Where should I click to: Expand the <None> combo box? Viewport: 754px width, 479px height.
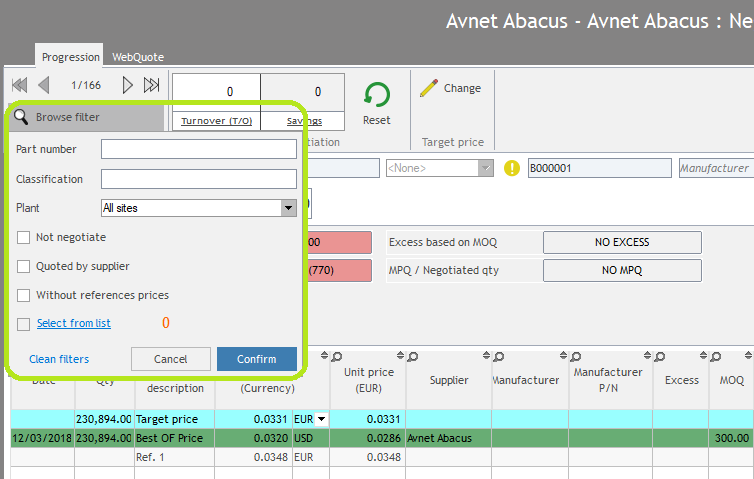point(486,169)
